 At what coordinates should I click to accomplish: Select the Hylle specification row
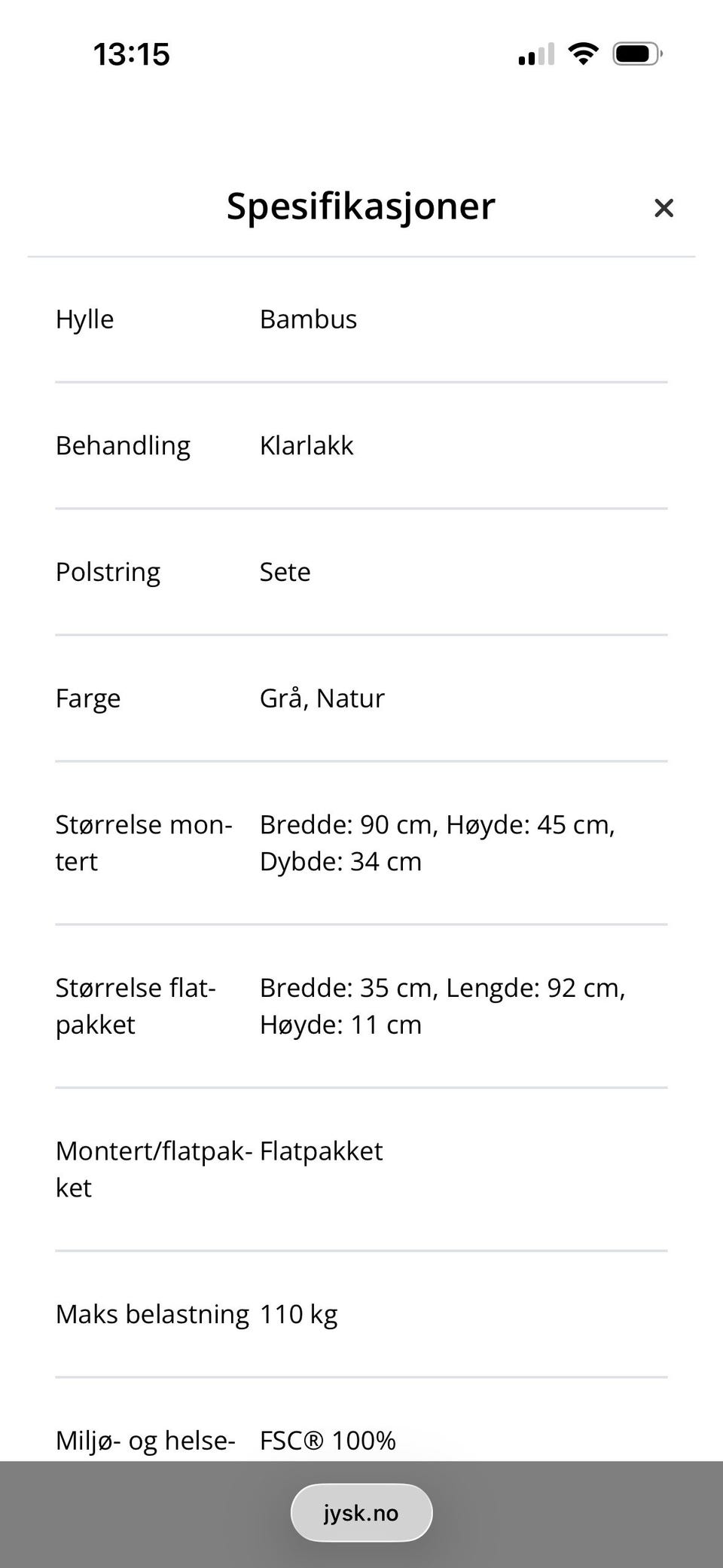[x=84, y=319]
